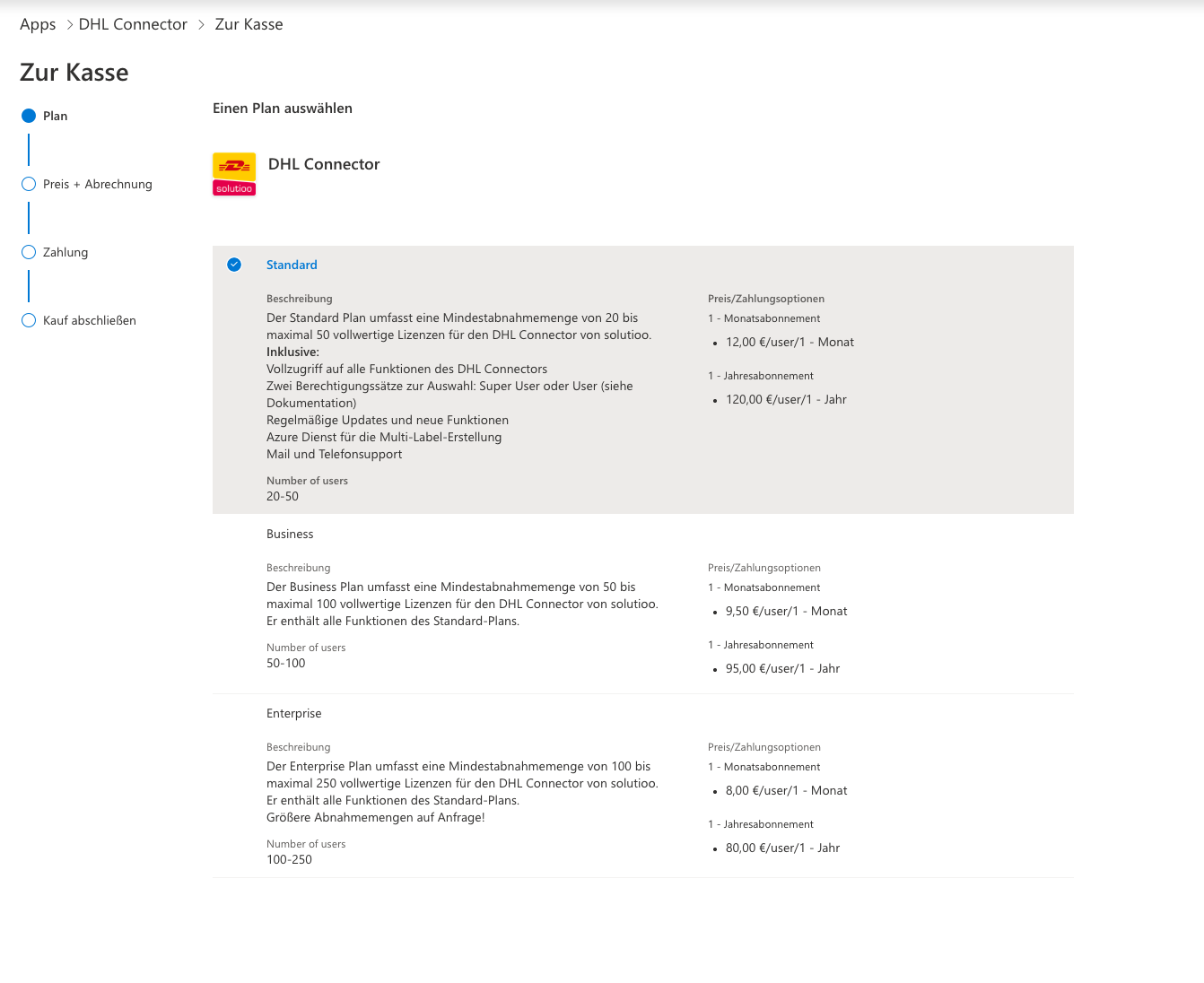Open the Plan step label
Viewport: 1204px width, 983px height.
(56, 116)
